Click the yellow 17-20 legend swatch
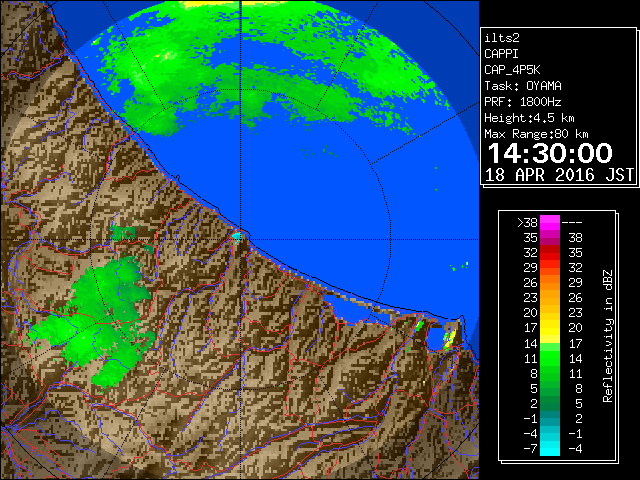The height and width of the screenshot is (480, 640). pyautogui.click(x=550, y=328)
